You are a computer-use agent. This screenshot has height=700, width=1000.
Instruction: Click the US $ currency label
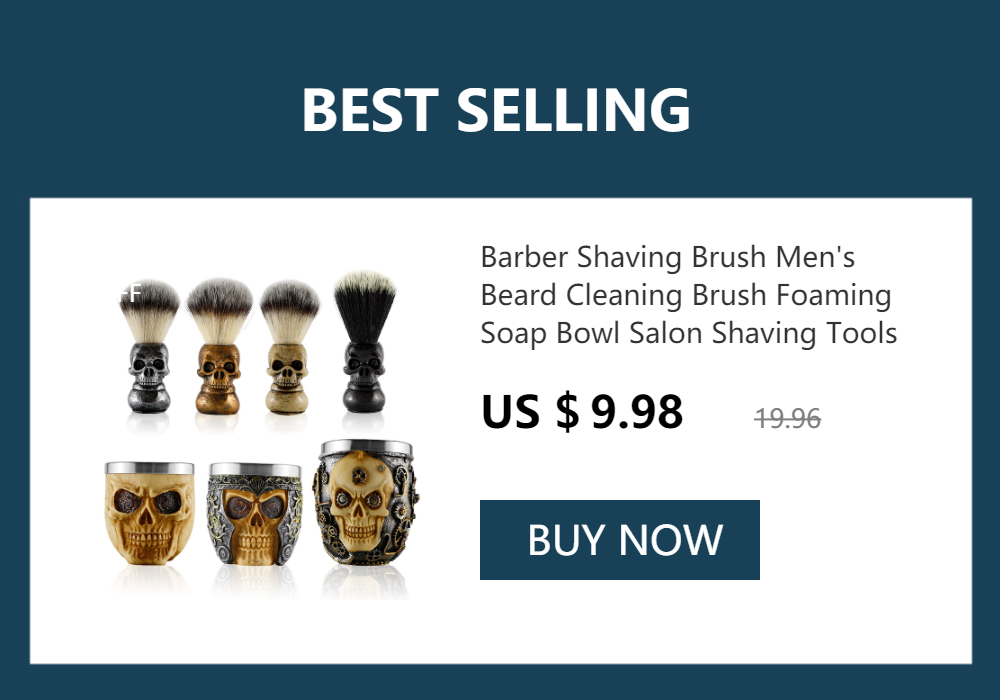pyautogui.click(x=530, y=412)
